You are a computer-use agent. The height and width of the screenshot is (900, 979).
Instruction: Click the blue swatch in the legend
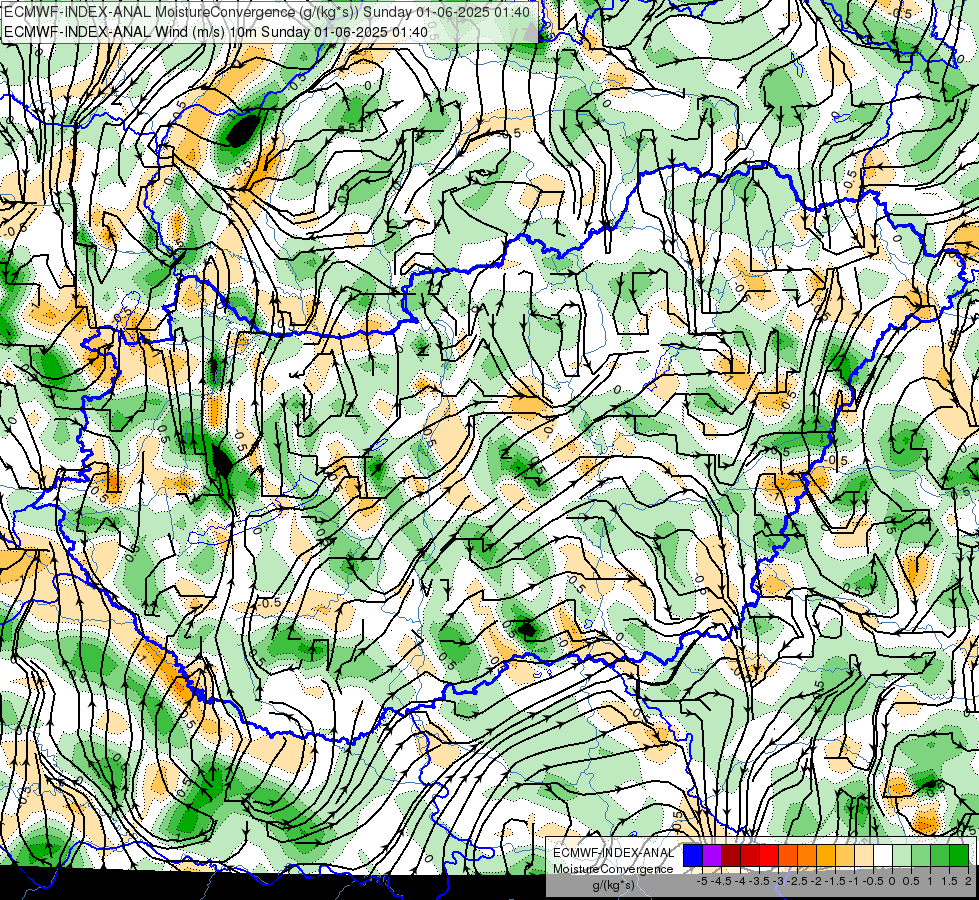[693, 856]
